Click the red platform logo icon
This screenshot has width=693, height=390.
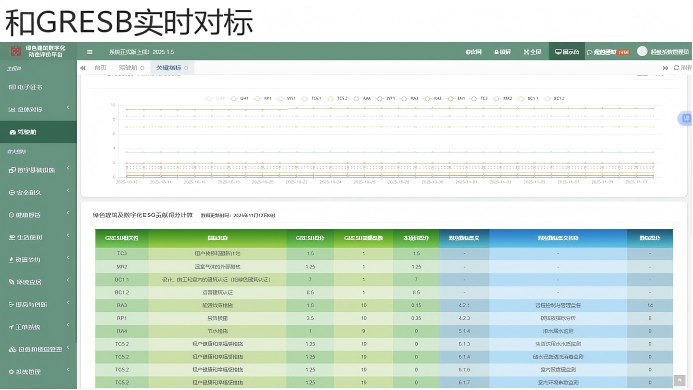click(x=16, y=51)
